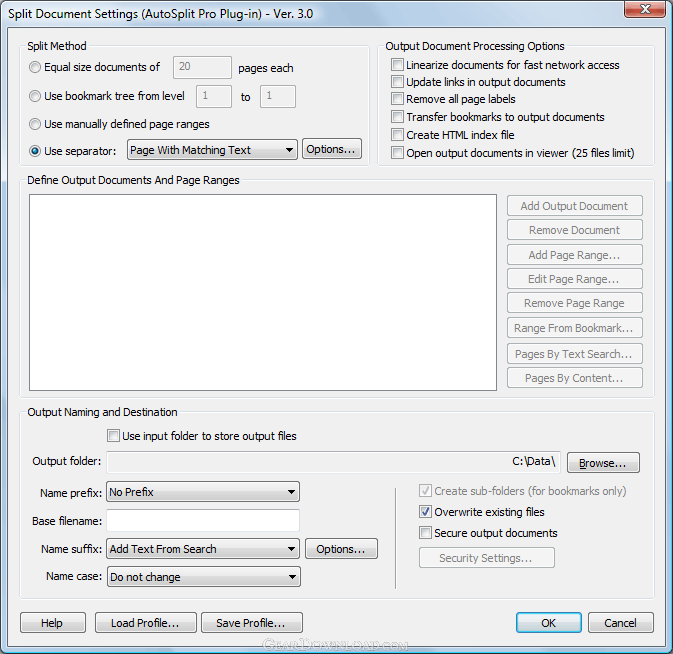Click the pages each number field
673x654 pixels.
(202, 67)
